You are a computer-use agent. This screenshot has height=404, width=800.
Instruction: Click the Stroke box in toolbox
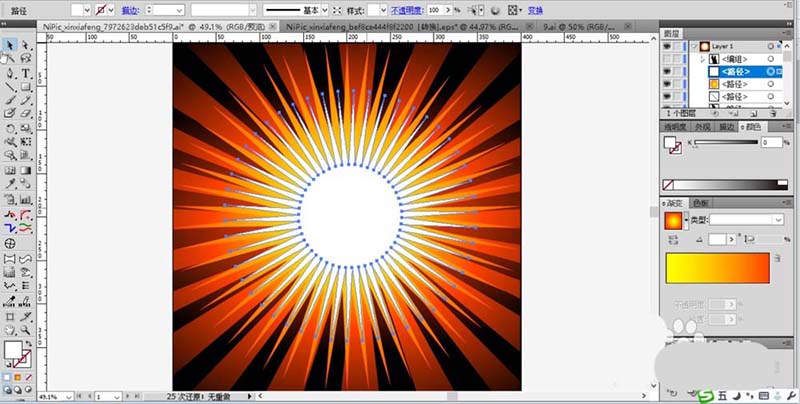[22, 359]
